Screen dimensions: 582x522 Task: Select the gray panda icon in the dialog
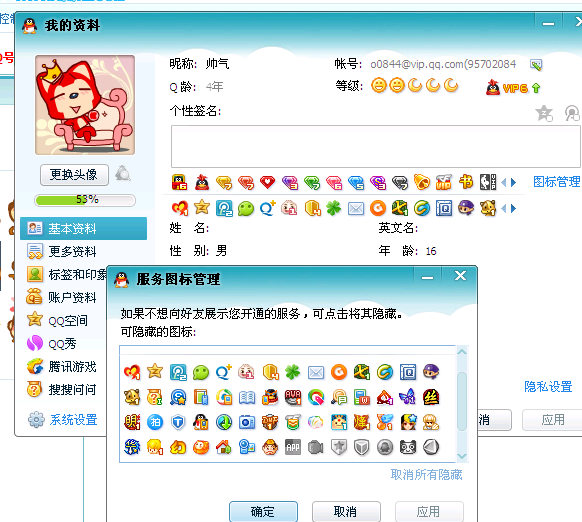tap(408, 447)
